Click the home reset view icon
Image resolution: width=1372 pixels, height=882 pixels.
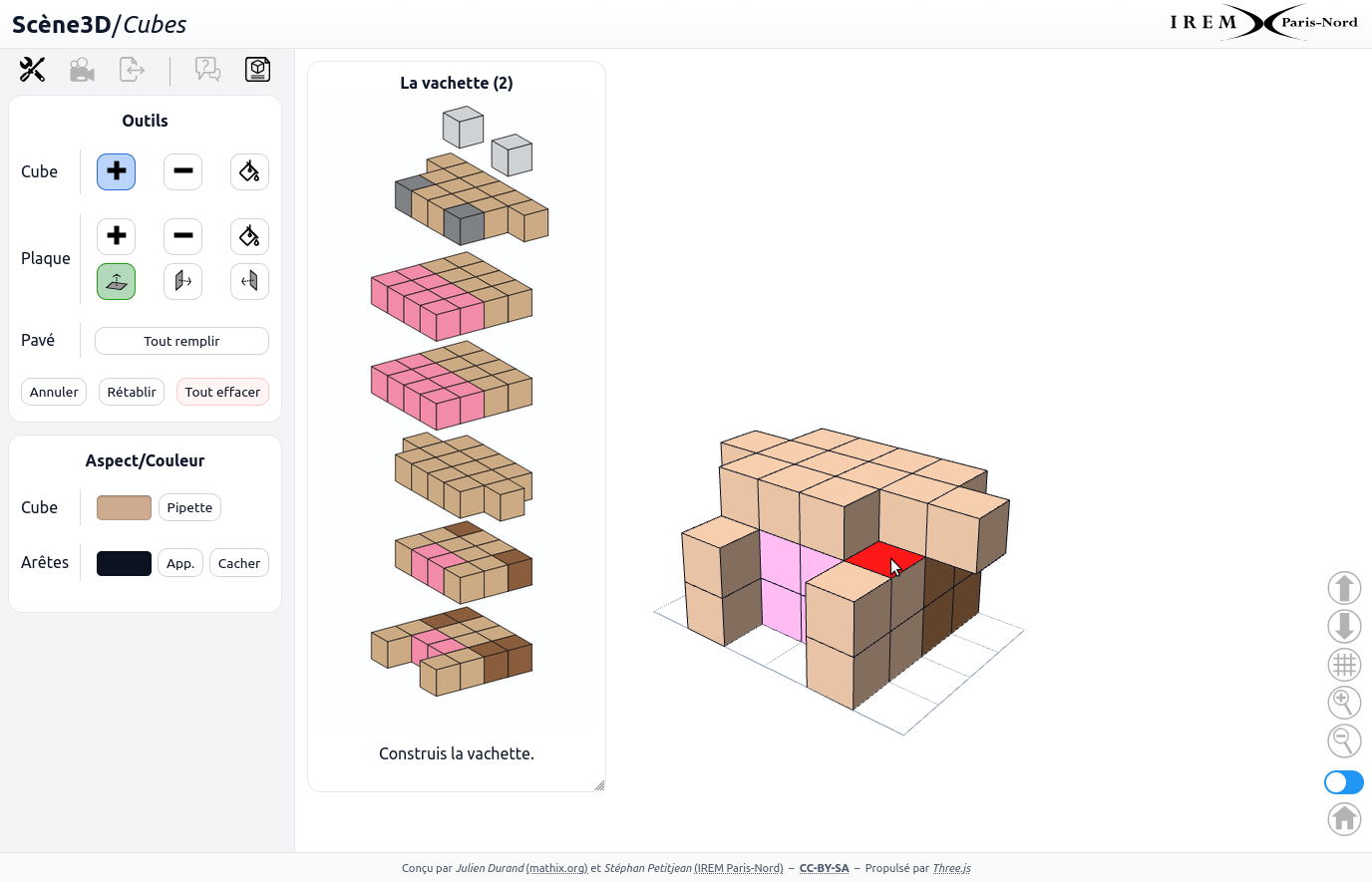tap(1343, 819)
